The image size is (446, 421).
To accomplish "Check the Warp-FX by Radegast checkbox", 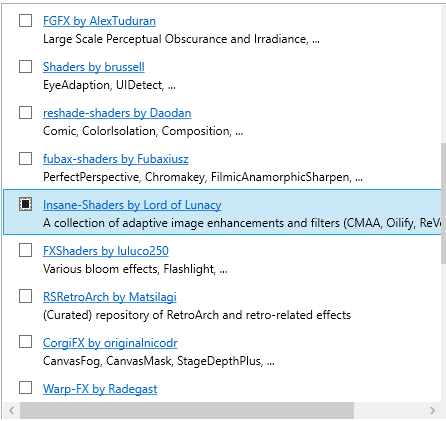I will 25,388.
